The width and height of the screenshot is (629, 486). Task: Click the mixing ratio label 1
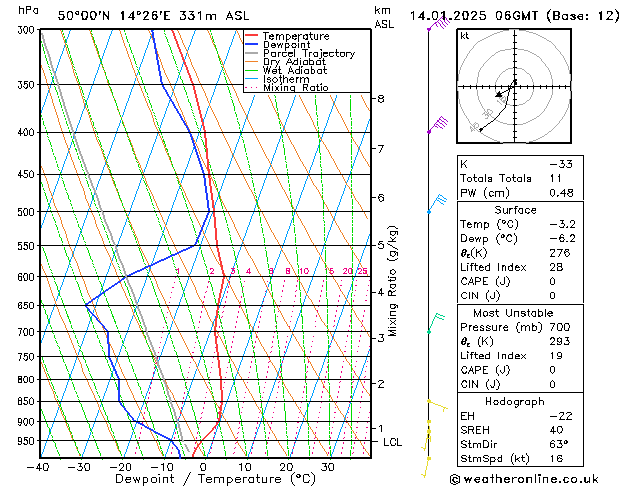click(178, 271)
